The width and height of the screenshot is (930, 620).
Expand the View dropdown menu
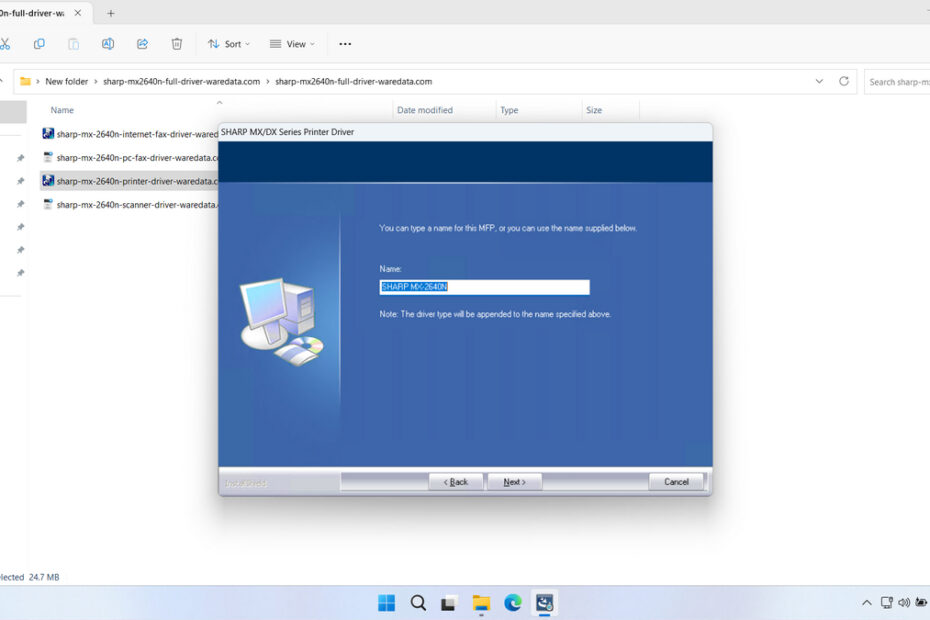(292, 44)
